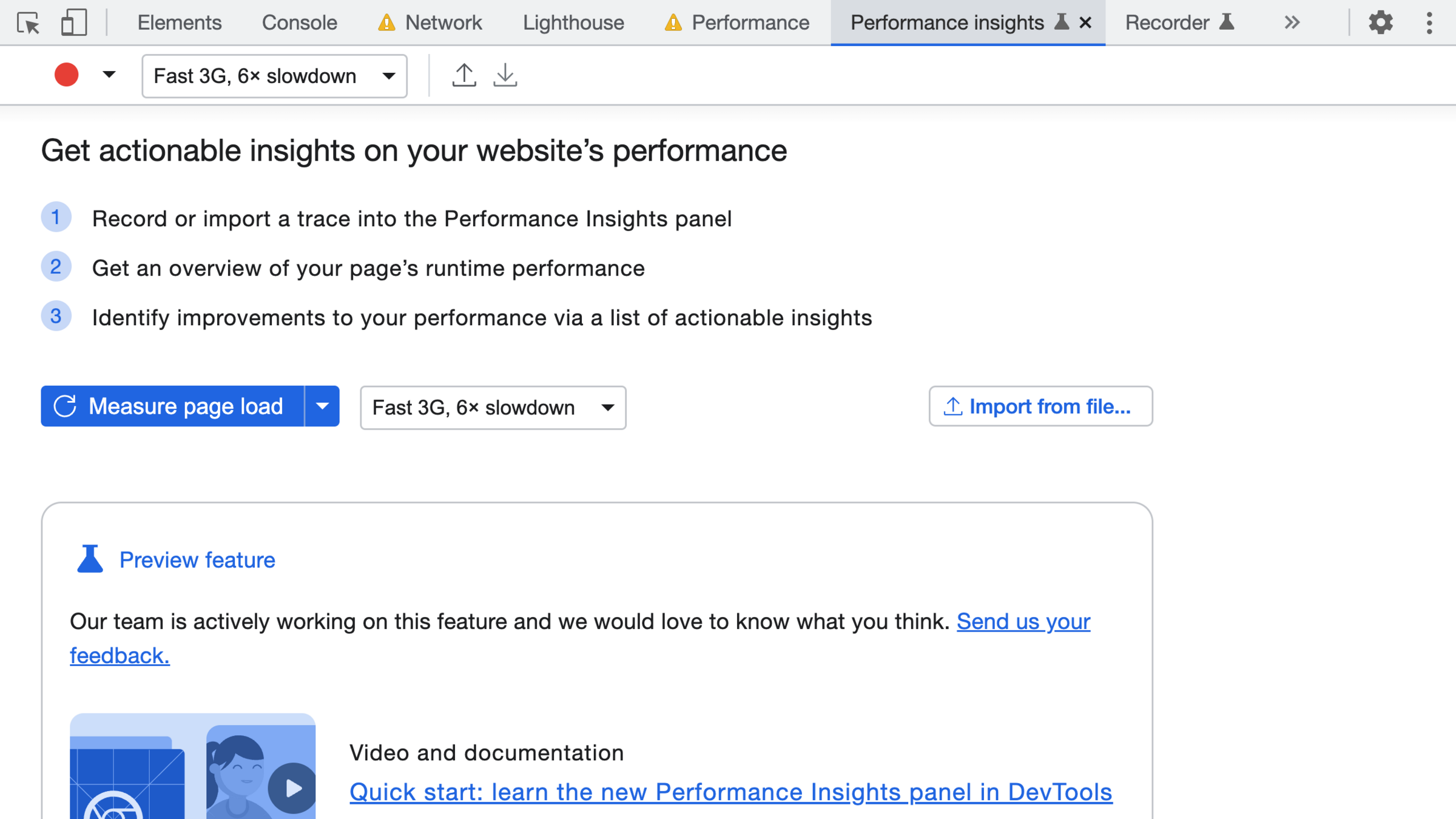Expand the record options arrow beside the record button
The width and height of the screenshot is (1456, 819).
pyautogui.click(x=109, y=75)
